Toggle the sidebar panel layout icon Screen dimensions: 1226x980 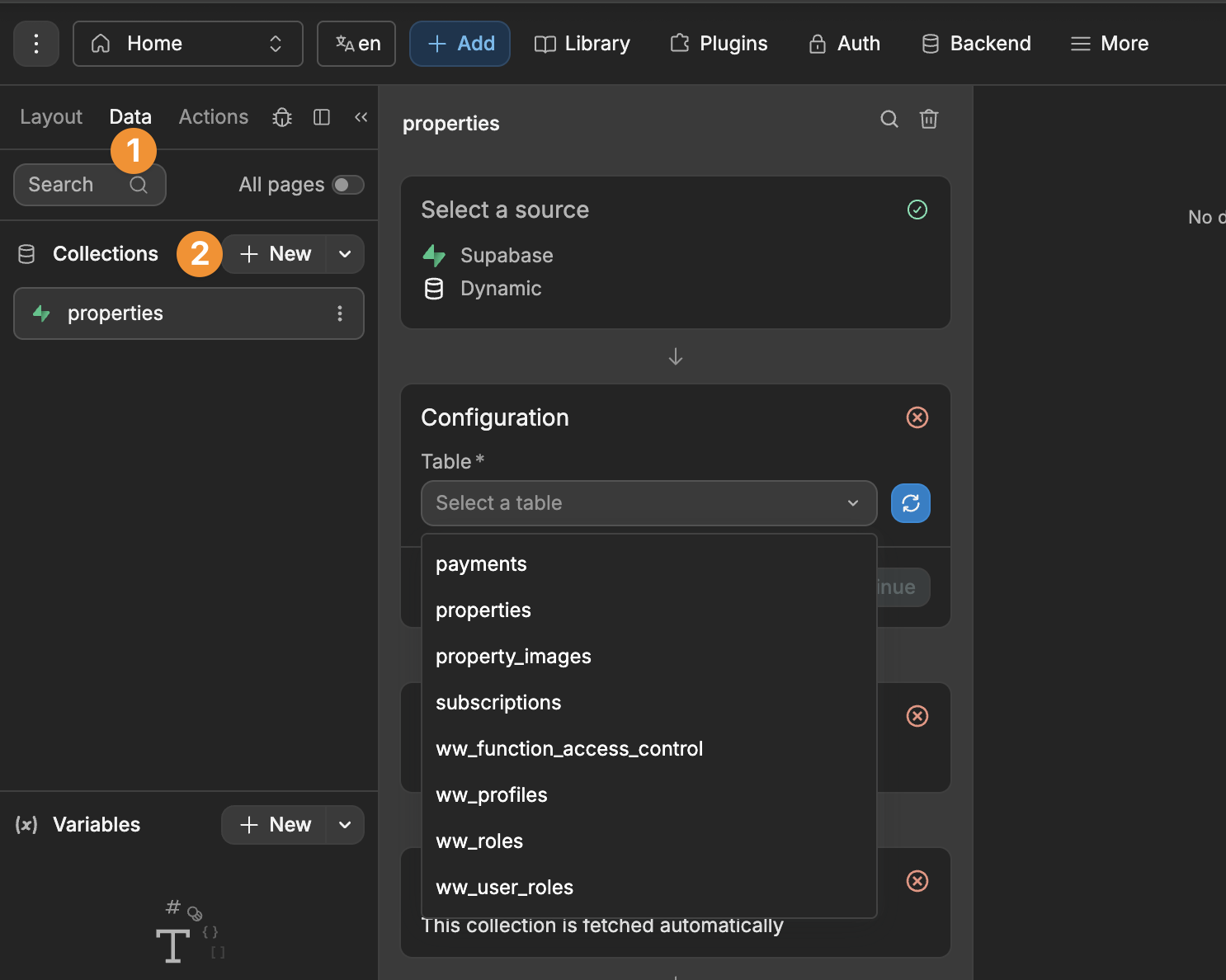[x=322, y=117]
